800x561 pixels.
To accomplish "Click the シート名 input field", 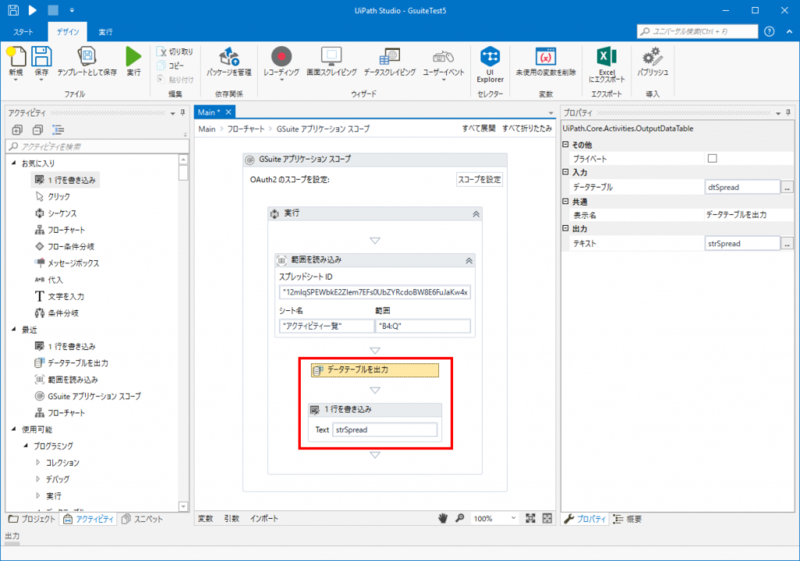I will 327,326.
